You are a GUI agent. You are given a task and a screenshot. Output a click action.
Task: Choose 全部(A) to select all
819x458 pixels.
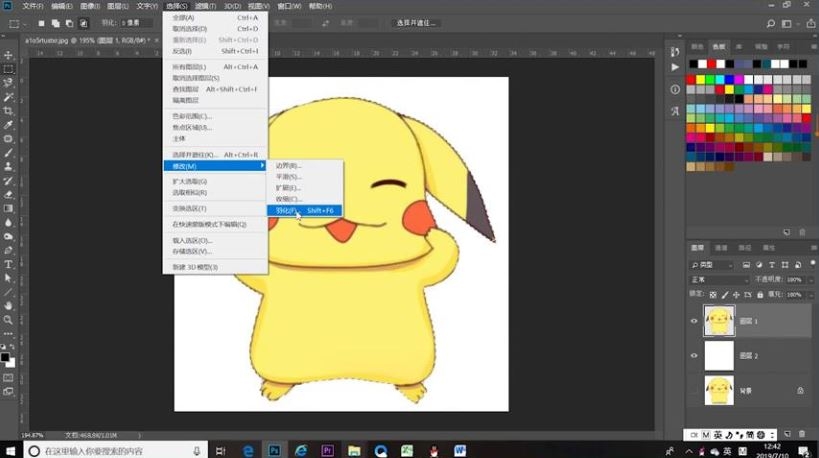[x=215, y=18]
